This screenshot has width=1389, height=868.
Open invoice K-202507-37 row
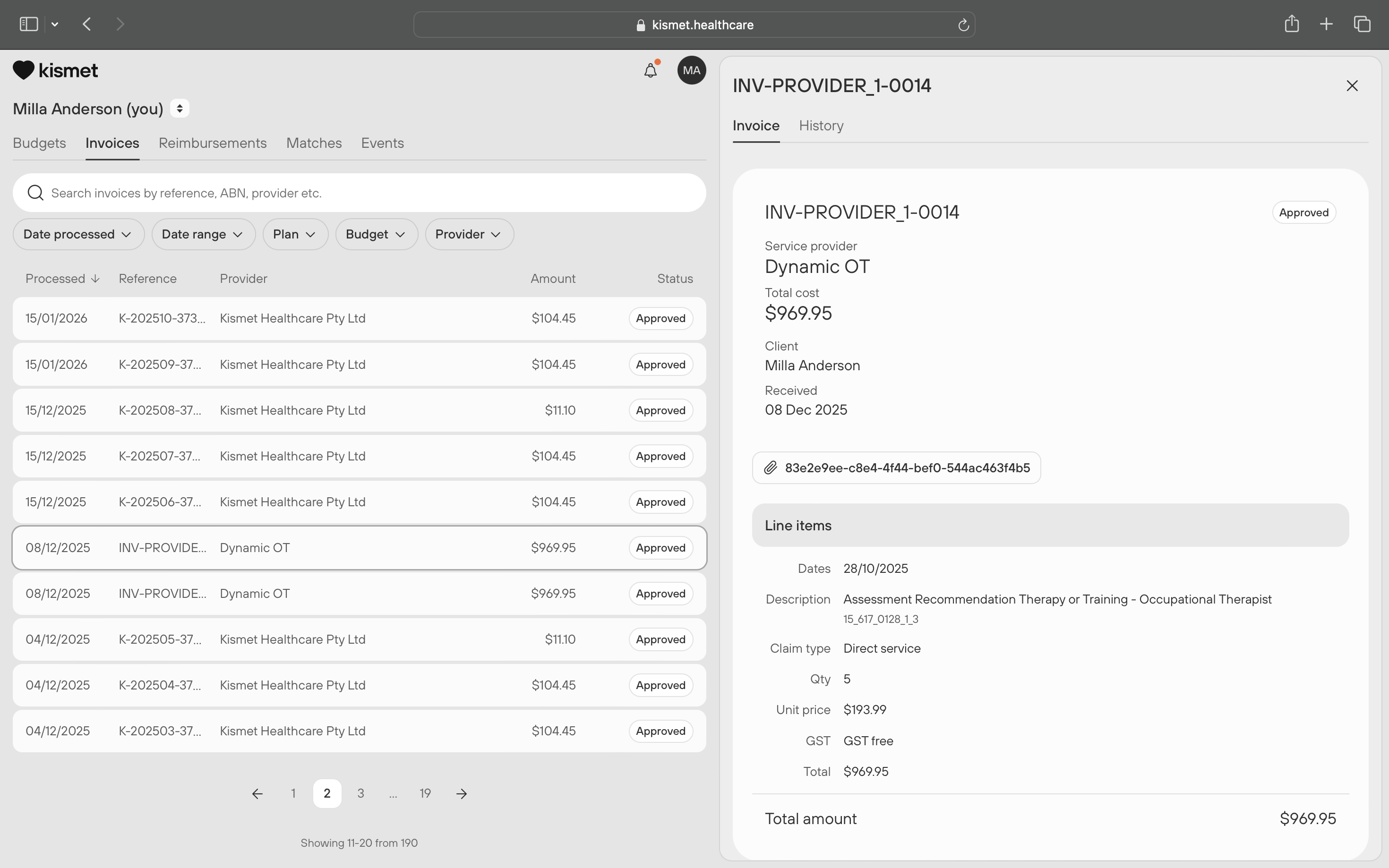pos(360,456)
